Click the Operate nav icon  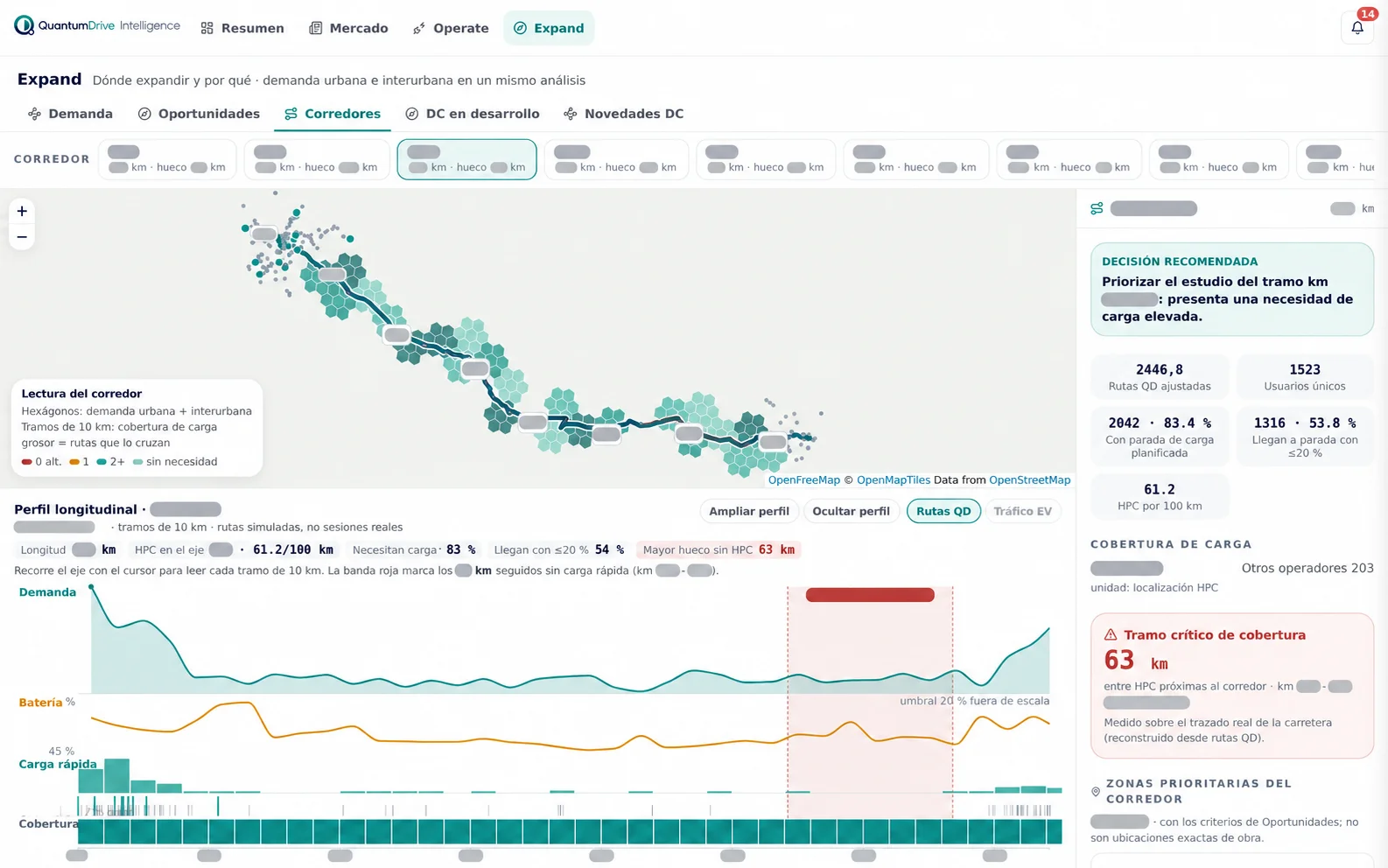(419, 28)
